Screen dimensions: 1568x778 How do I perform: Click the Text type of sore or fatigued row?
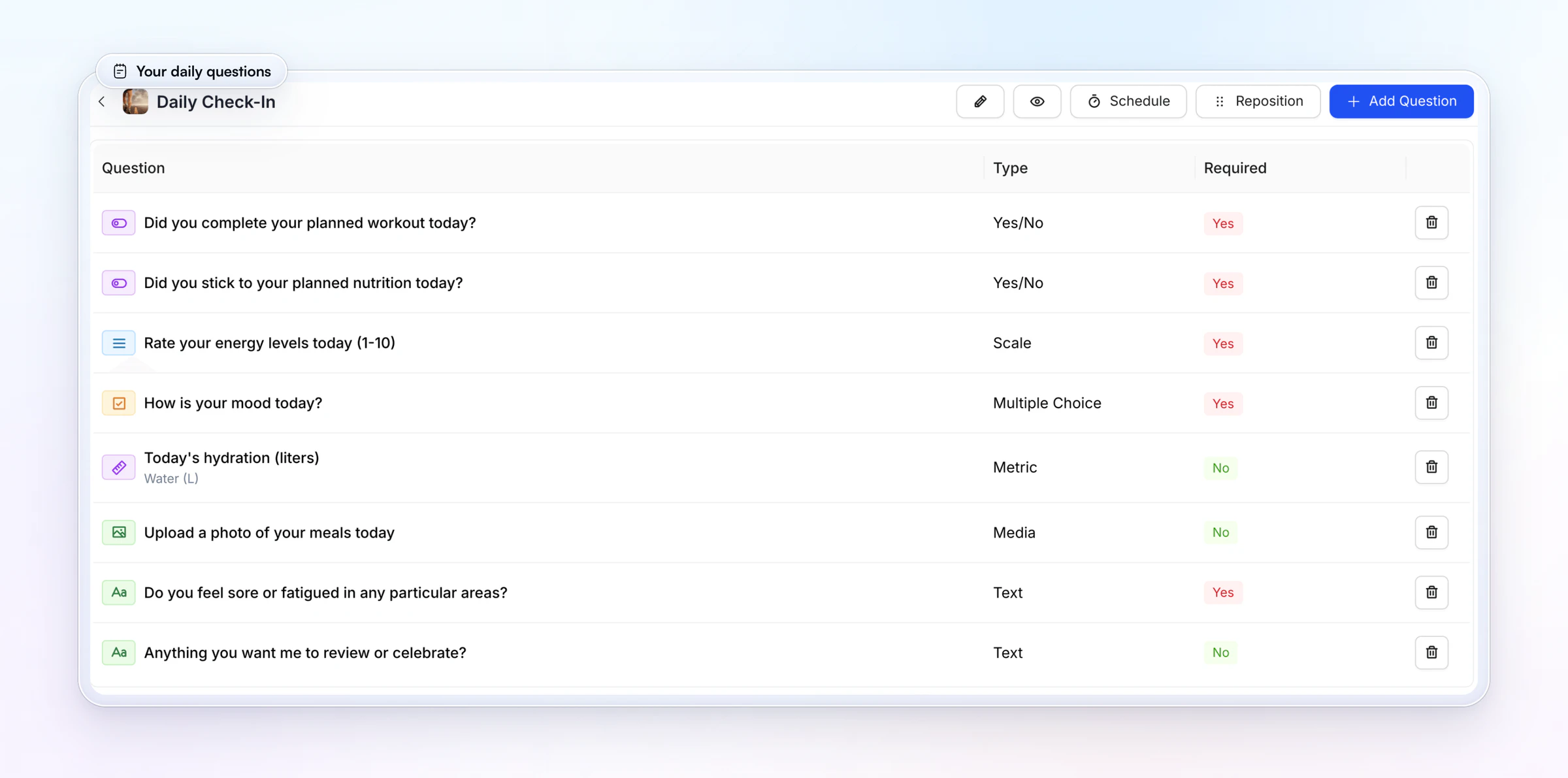pos(1007,592)
